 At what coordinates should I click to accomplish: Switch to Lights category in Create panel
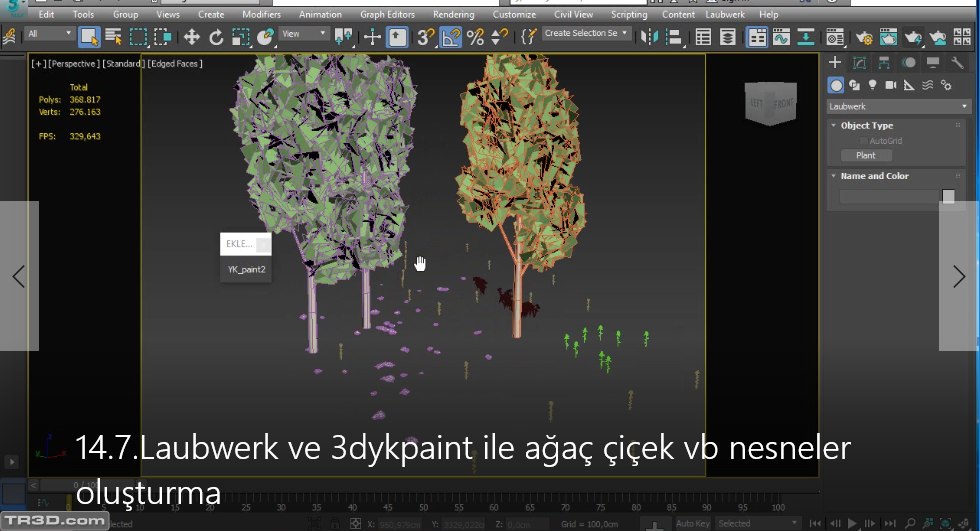[x=873, y=85]
